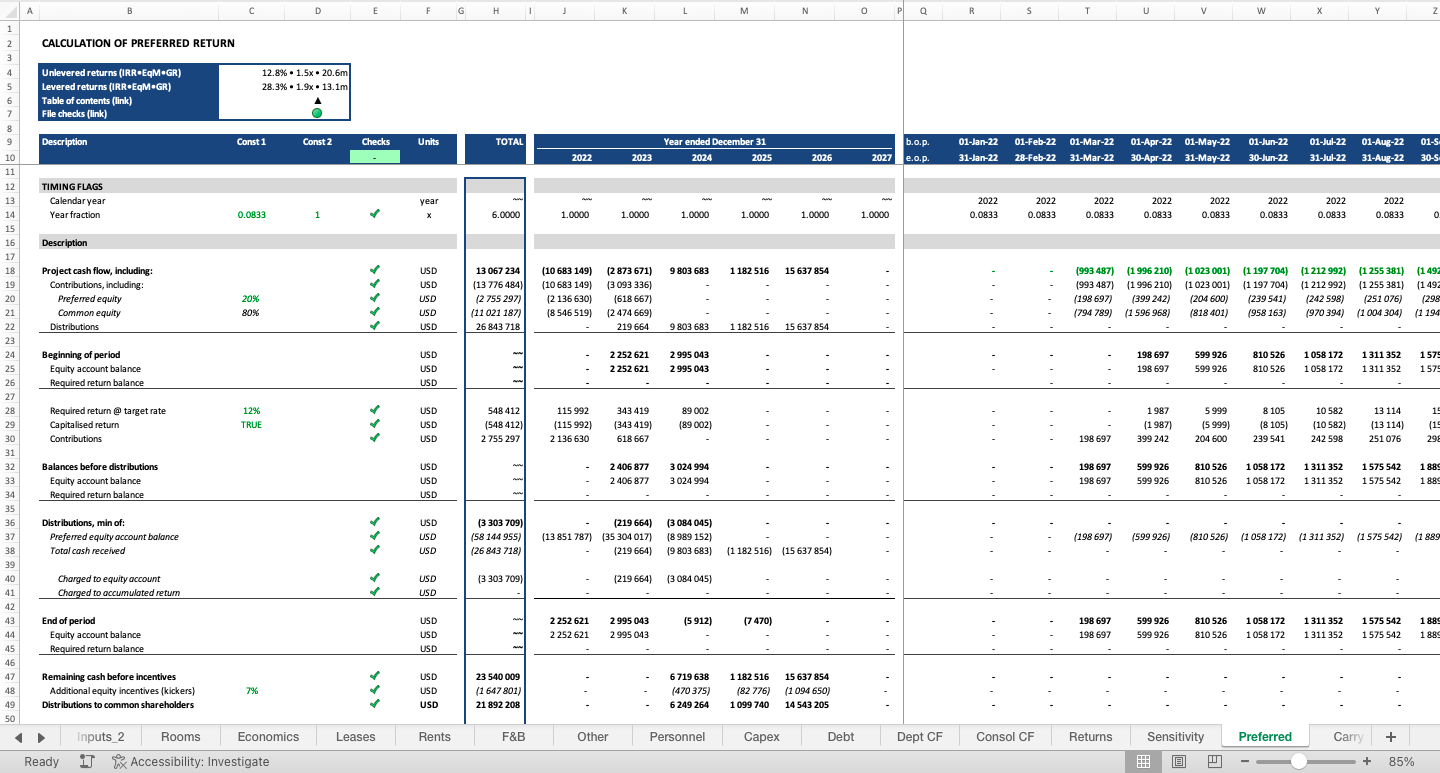This screenshot has height=773, width=1440.
Task: Select checkmark in Charged to equity account row
Action: click(x=375, y=578)
